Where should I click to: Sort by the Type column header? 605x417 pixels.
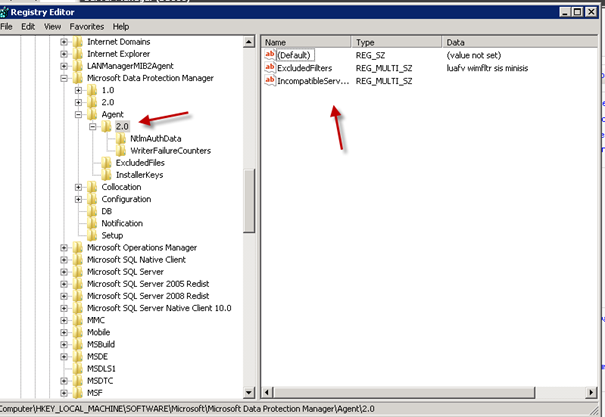[x=397, y=42]
